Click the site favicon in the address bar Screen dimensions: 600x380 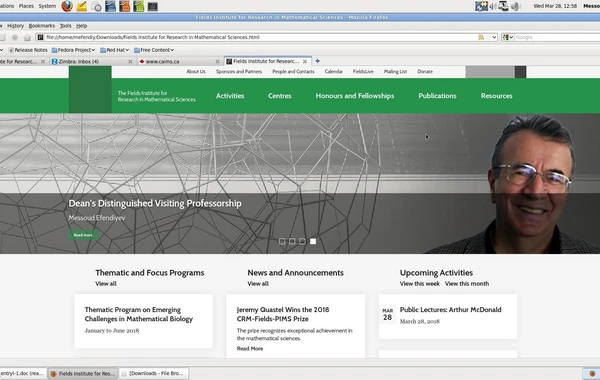[x=41, y=37]
